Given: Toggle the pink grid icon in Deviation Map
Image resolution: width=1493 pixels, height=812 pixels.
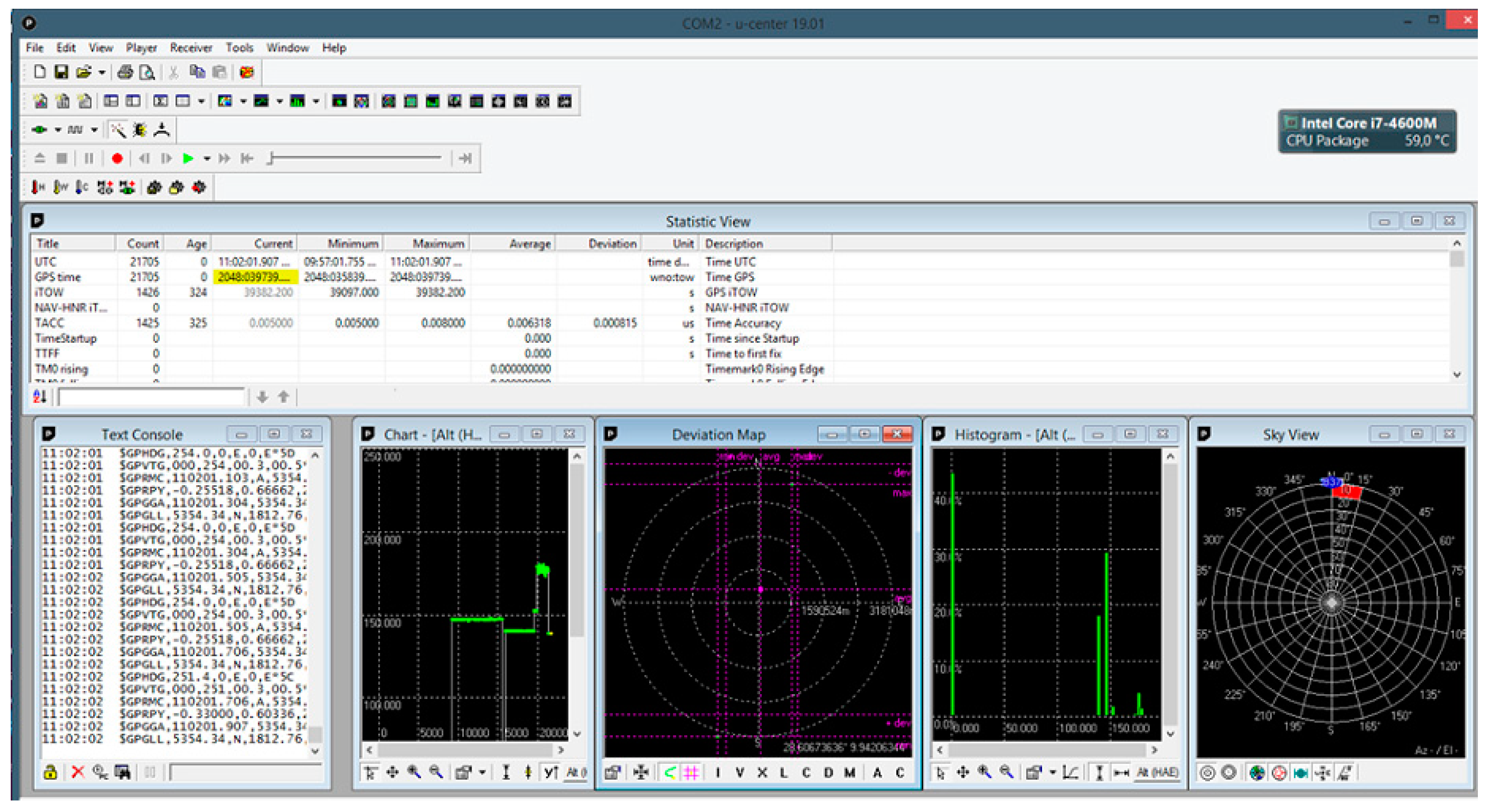Looking at the screenshot, I should click(691, 773).
